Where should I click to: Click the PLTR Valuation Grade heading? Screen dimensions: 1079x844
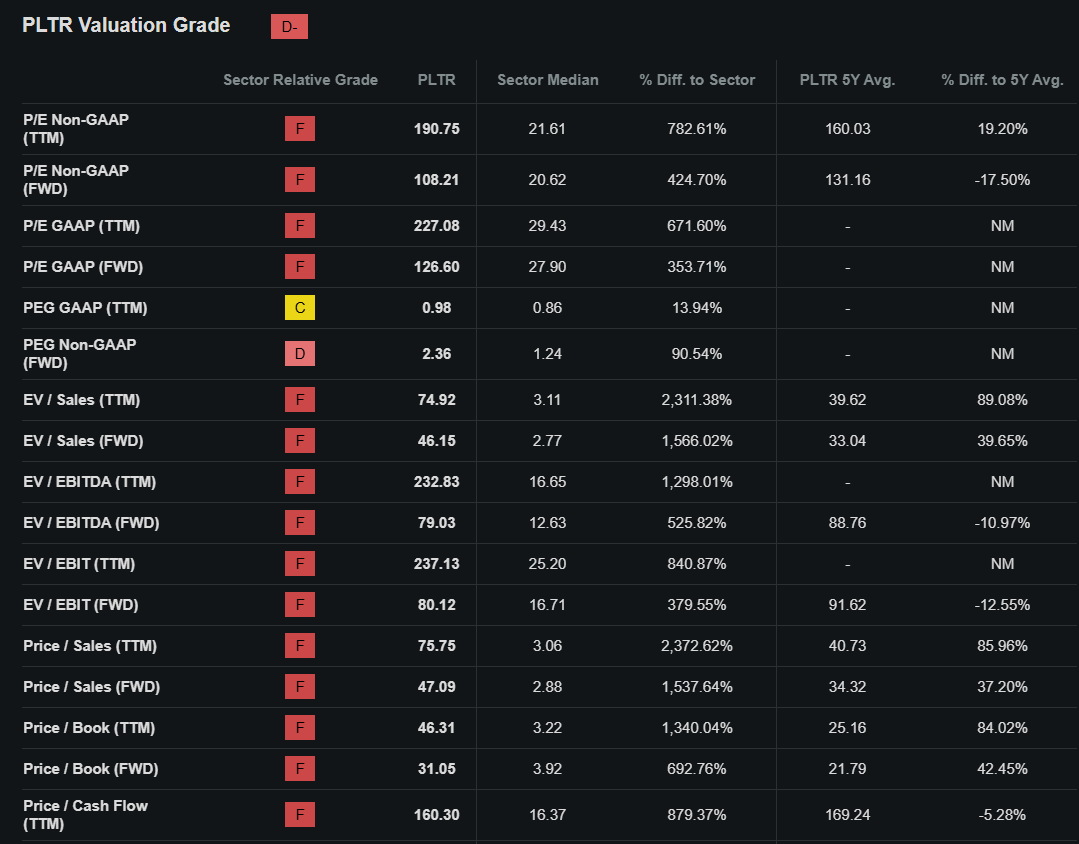point(126,26)
